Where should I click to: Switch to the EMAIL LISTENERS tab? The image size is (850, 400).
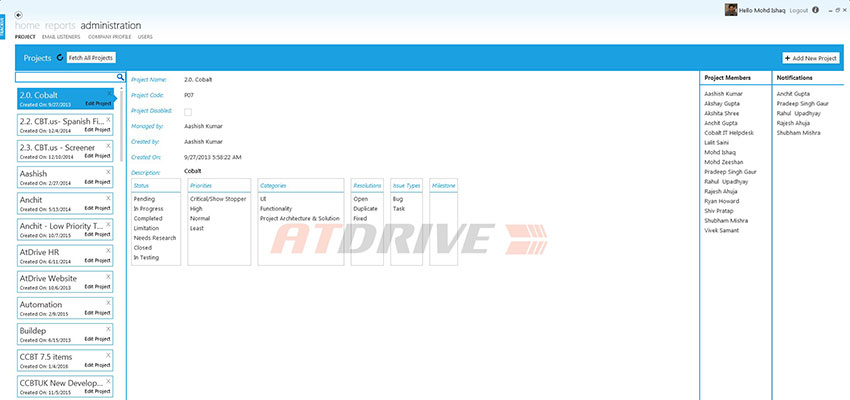click(61, 37)
